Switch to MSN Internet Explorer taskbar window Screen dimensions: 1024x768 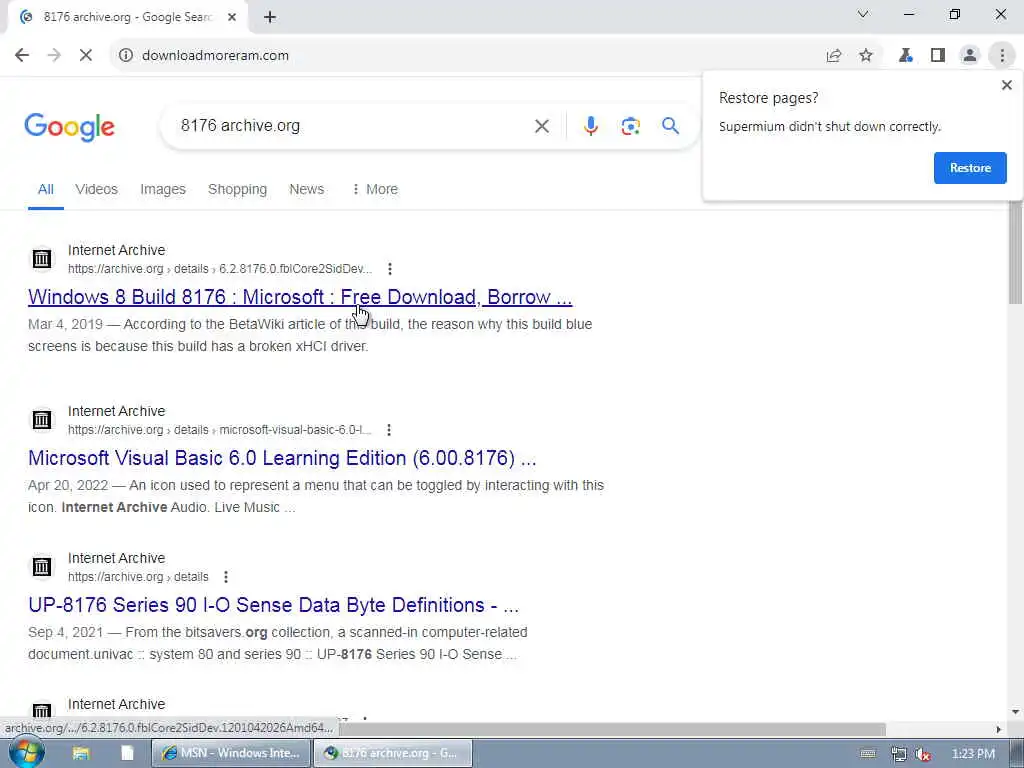(x=231, y=753)
